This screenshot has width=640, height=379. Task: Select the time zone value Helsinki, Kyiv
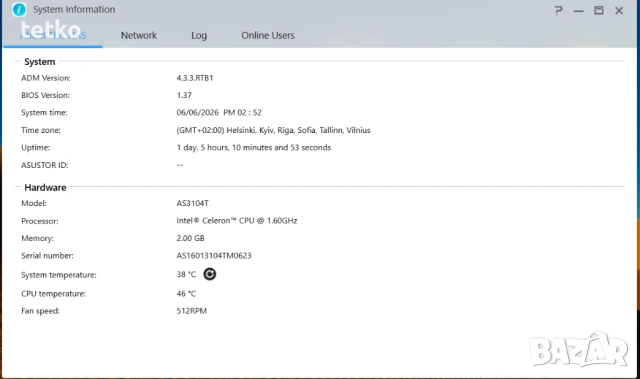tap(273, 130)
